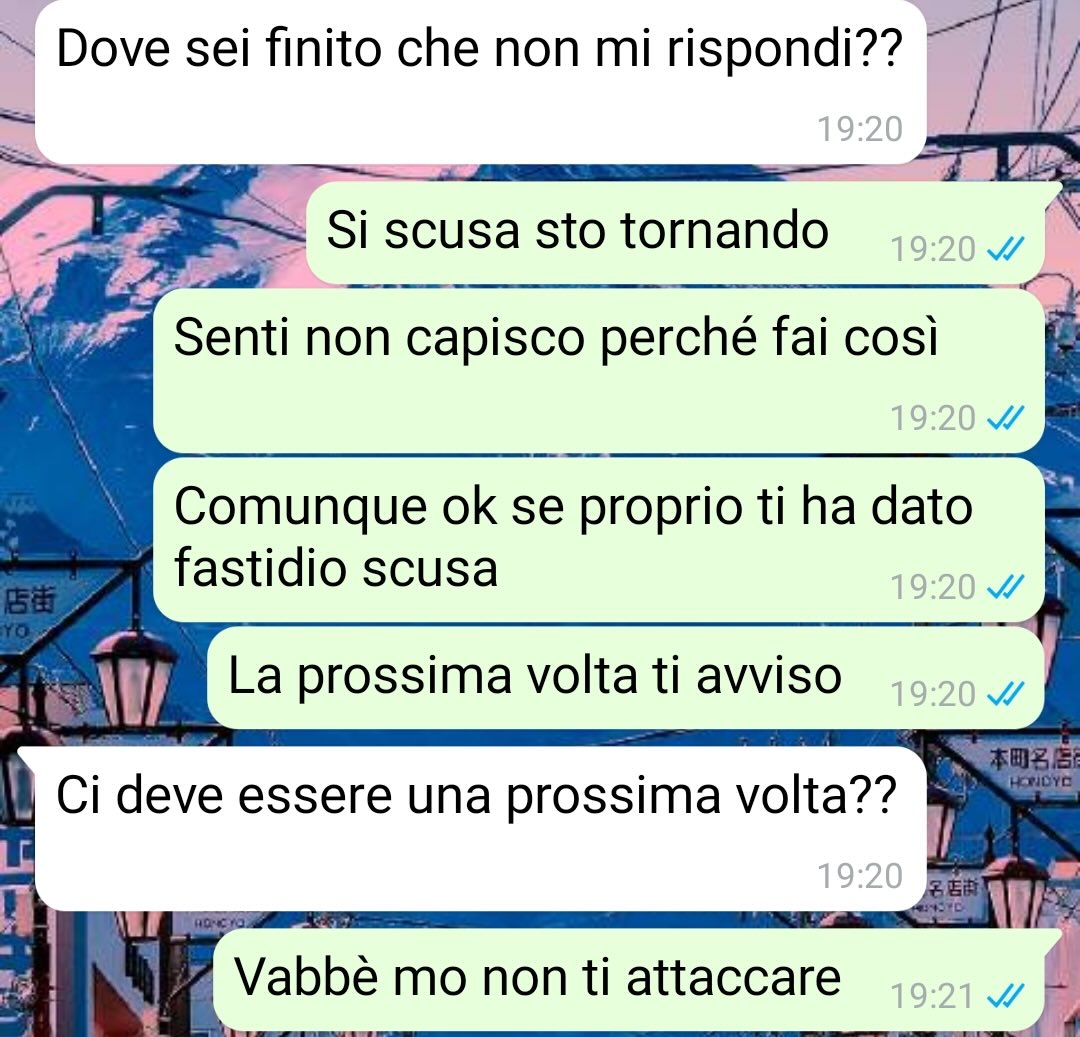This screenshot has width=1080, height=1037.
Task: Tap the double check marks on "fastidio scusa" message
Action: coord(1006,587)
